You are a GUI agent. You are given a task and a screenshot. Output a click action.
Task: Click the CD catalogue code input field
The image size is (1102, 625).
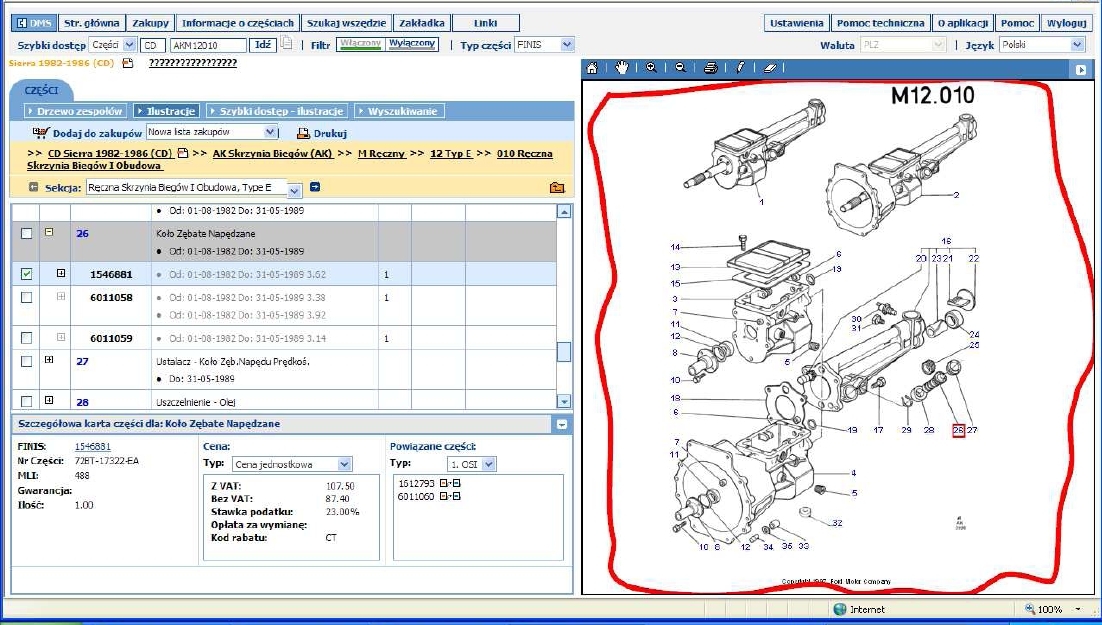(x=153, y=45)
